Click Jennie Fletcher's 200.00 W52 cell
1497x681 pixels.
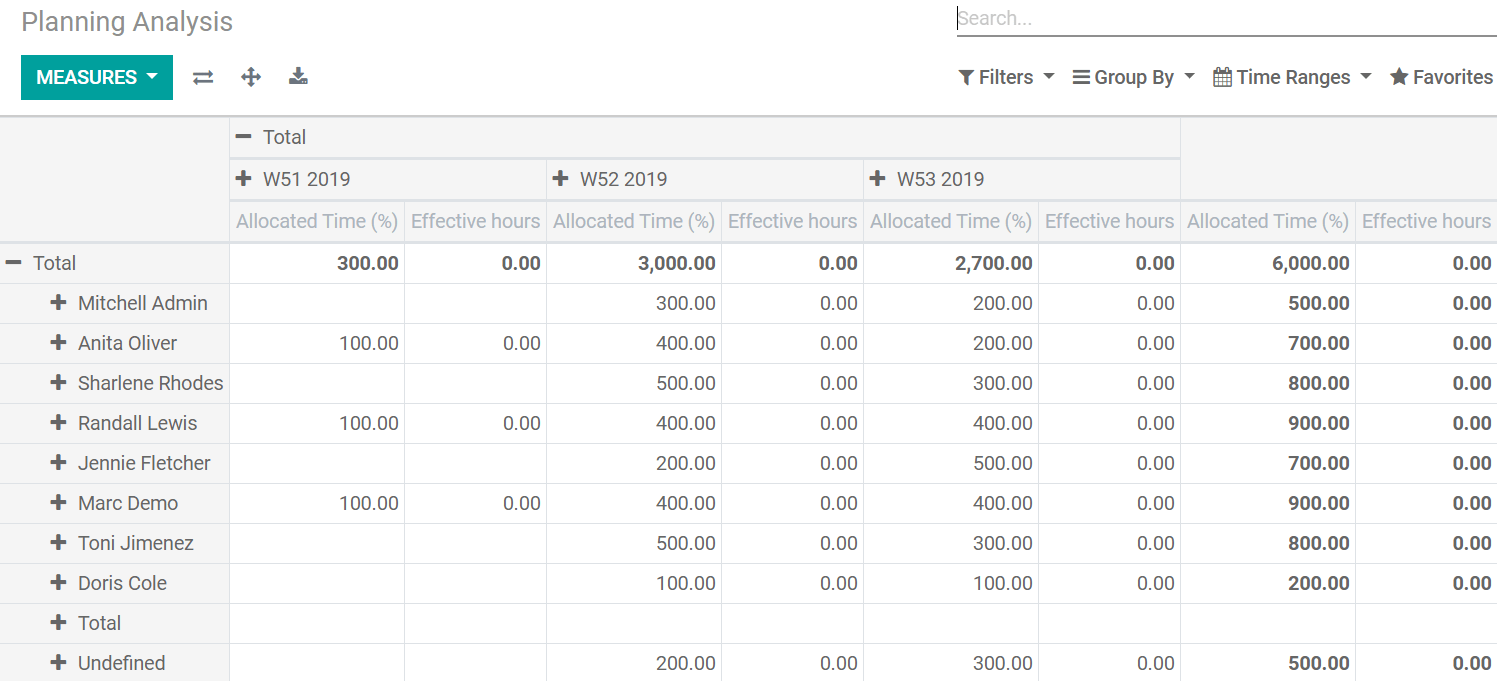click(x=634, y=463)
